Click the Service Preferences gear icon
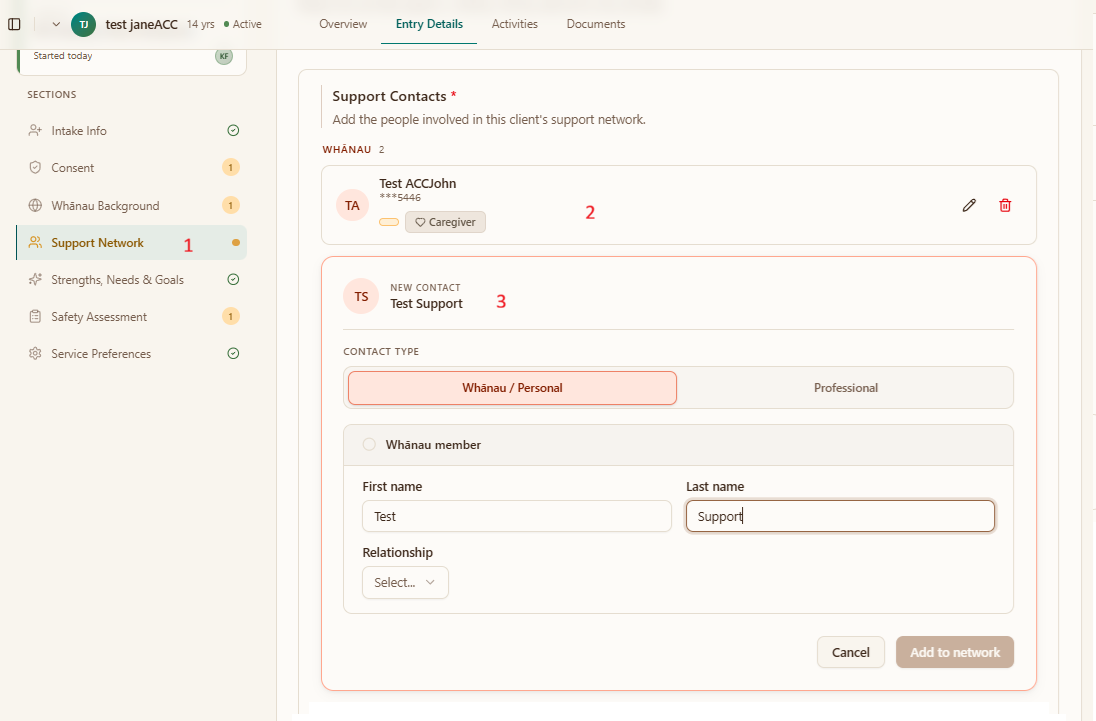This screenshot has width=1096, height=721. [x=35, y=354]
